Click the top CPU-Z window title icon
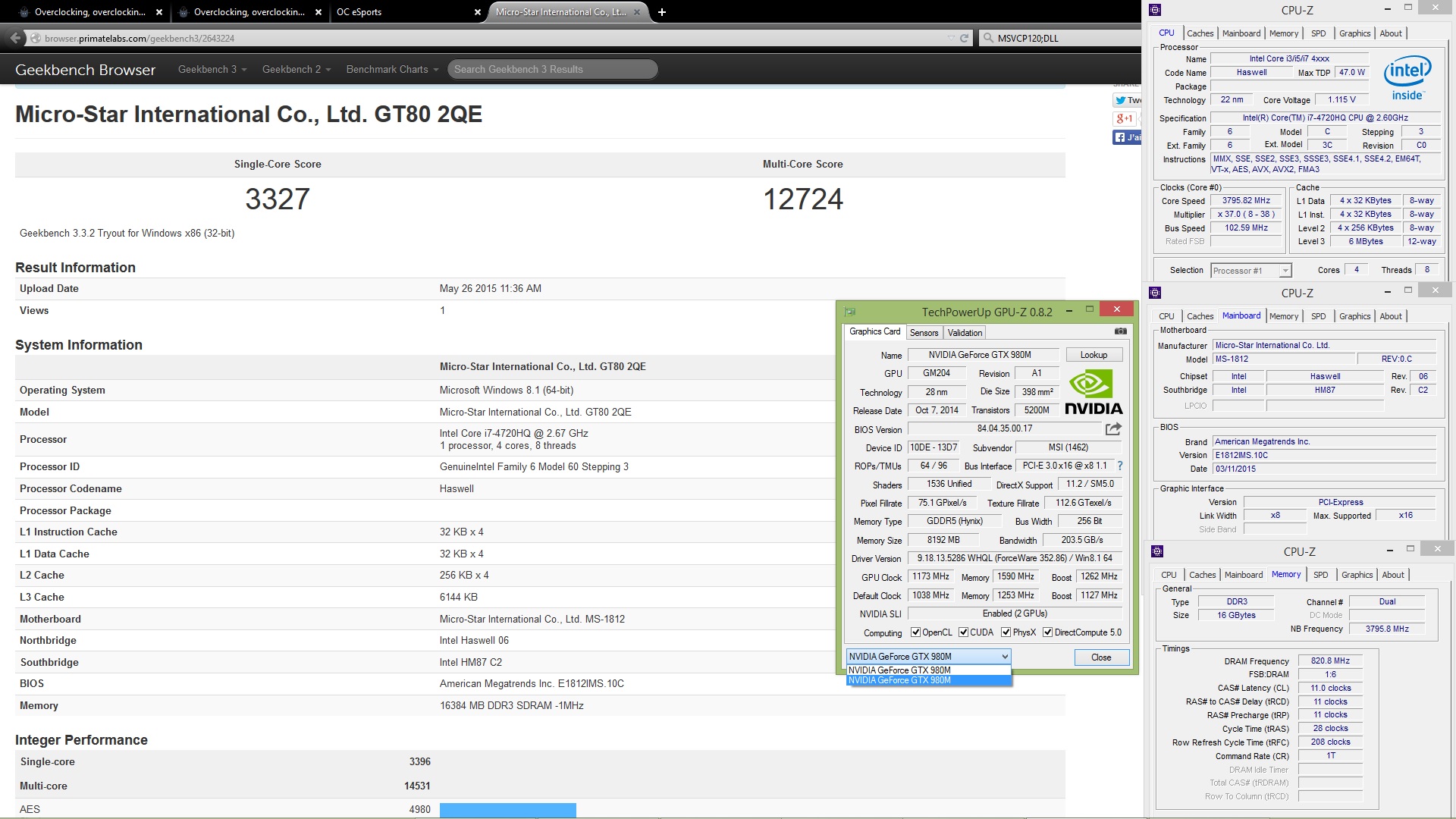This screenshot has width=1456, height=819. (1155, 10)
